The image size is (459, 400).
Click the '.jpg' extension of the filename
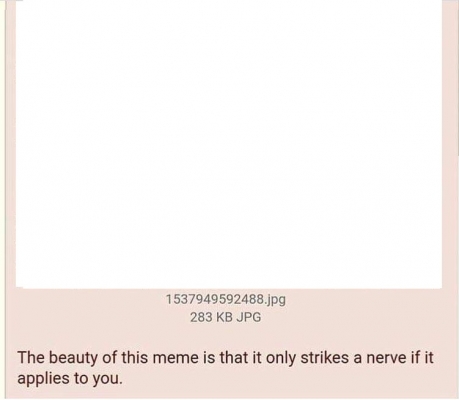point(275,300)
